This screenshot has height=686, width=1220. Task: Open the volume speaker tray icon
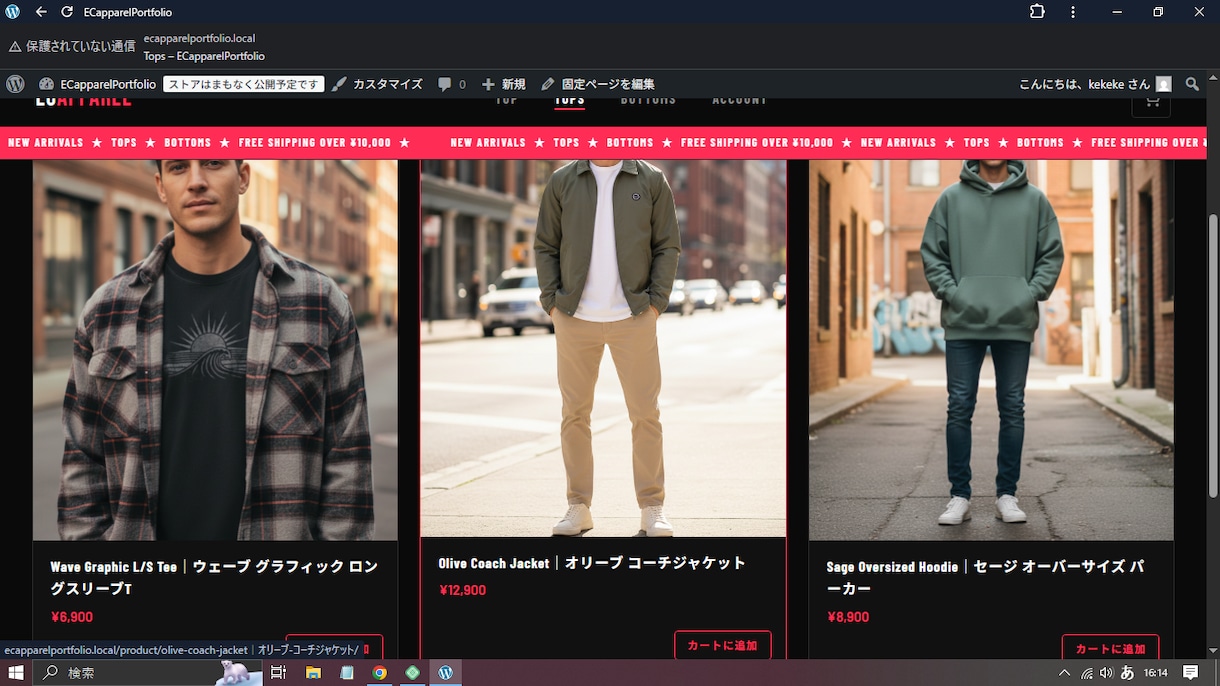click(x=1107, y=673)
